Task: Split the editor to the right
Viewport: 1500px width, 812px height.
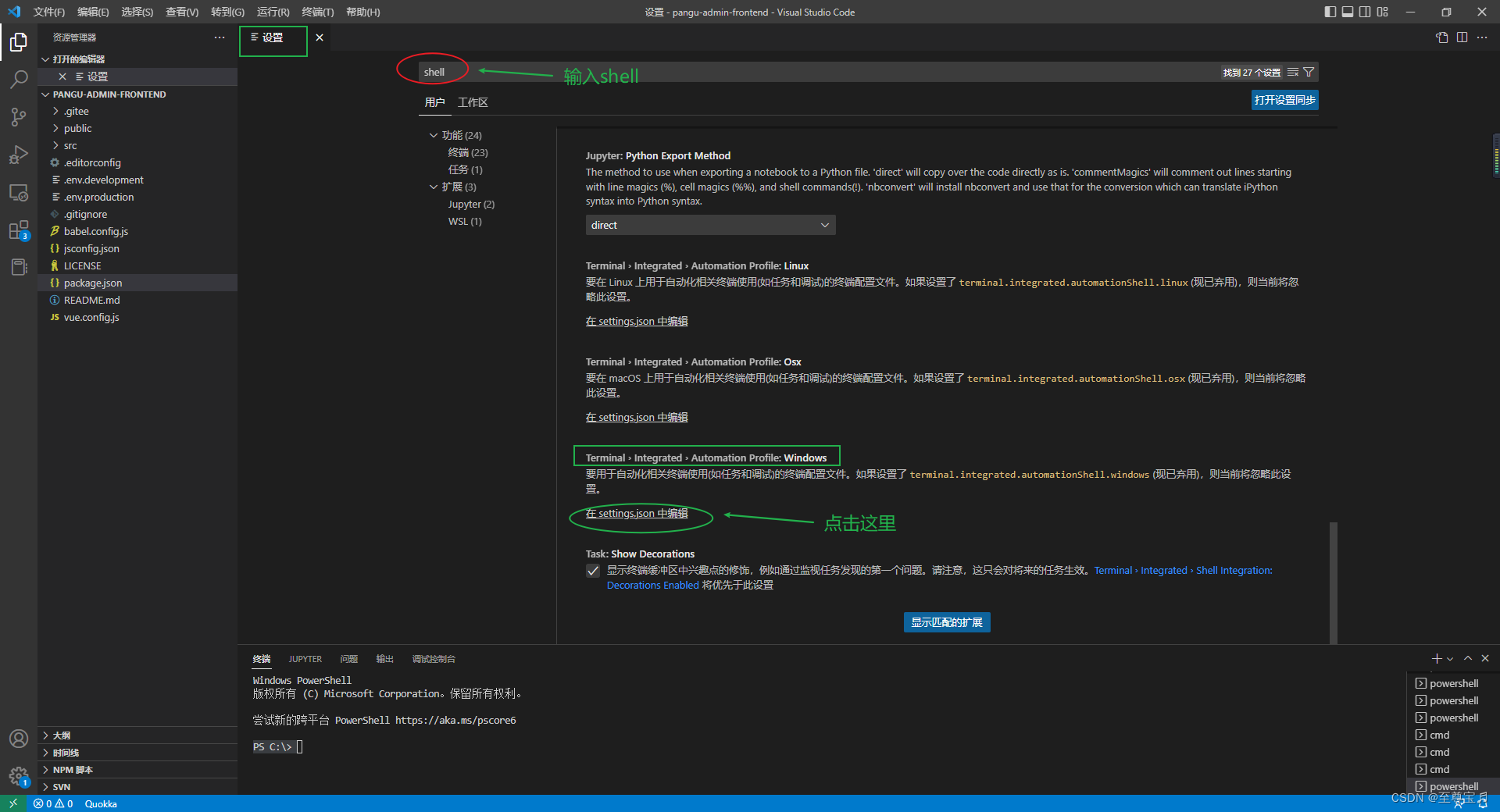Action: 1462,37
